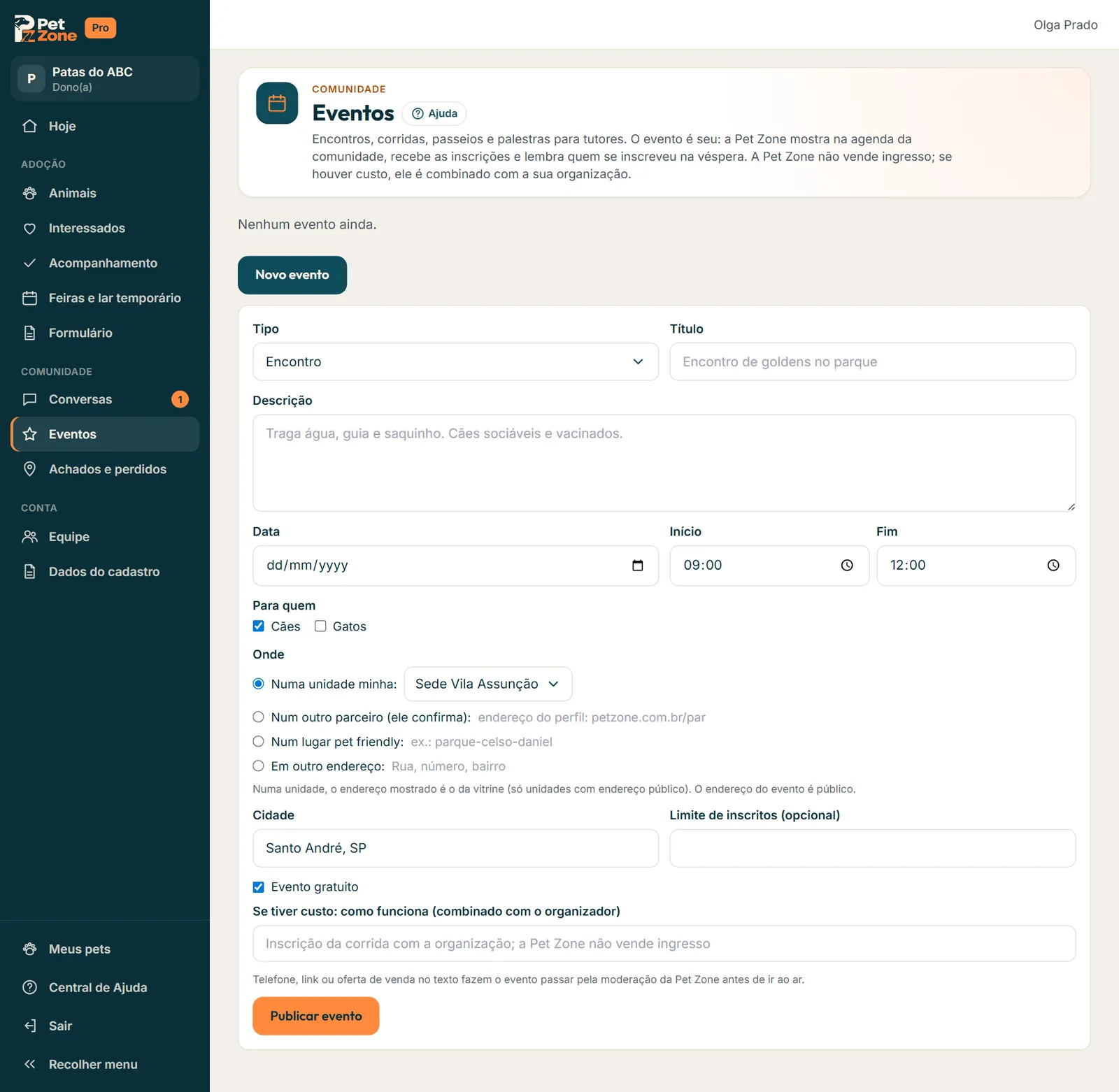Click the paw icon beside Animais
1119x1092 pixels.
pyautogui.click(x=29, y=193)
